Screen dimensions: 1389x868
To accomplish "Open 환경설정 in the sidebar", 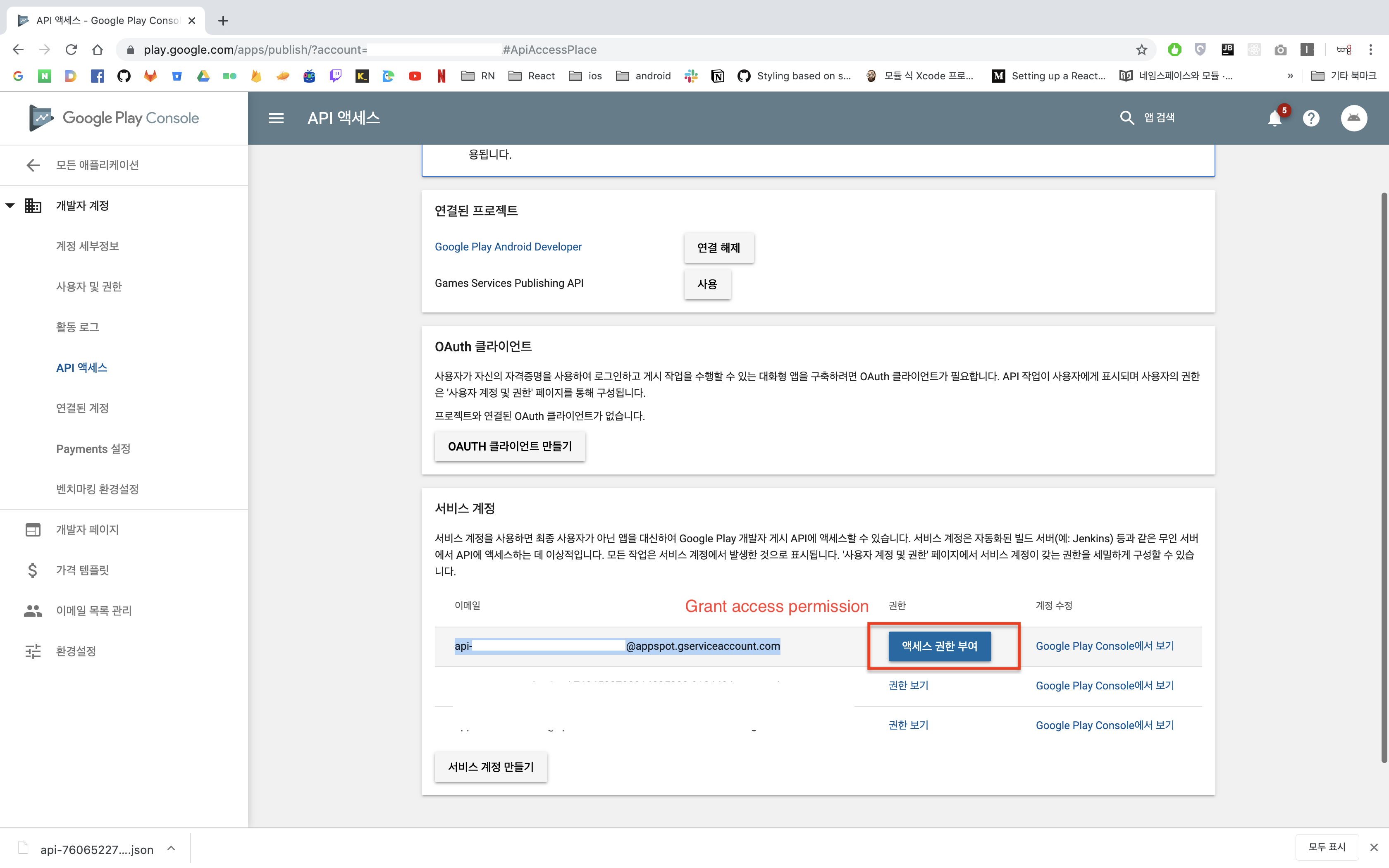I will pyautogui.click(x=76, y=651).
